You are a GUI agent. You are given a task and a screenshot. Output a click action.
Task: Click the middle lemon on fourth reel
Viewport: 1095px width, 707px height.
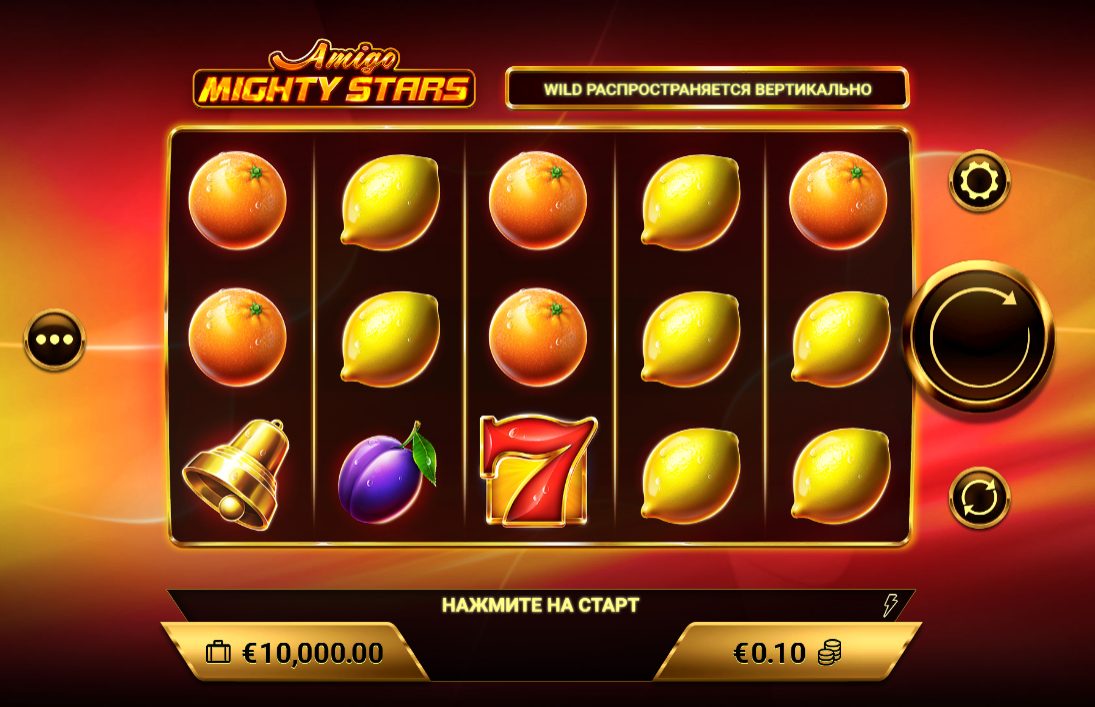click(690, 338)
